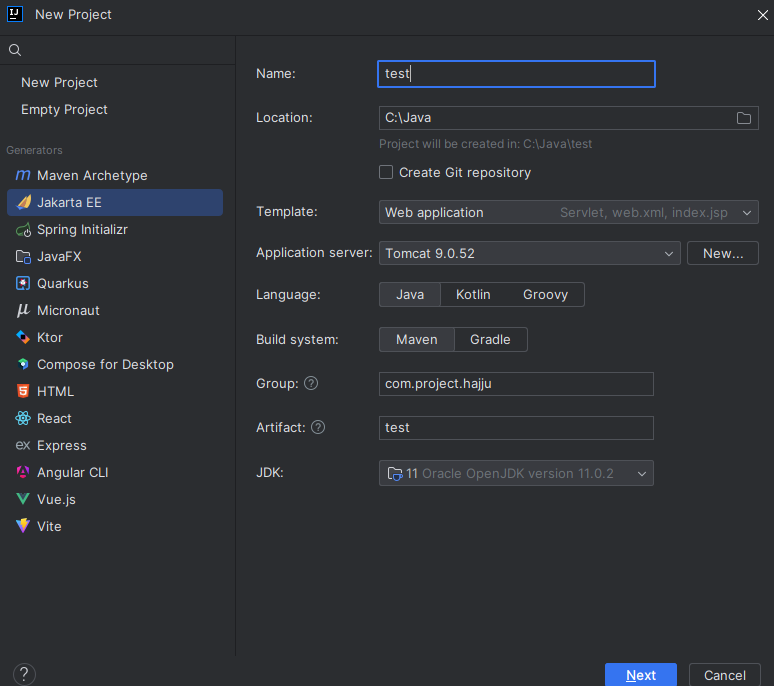
Task: Click the search magnifier icon
Action: (x=15, y=50)
